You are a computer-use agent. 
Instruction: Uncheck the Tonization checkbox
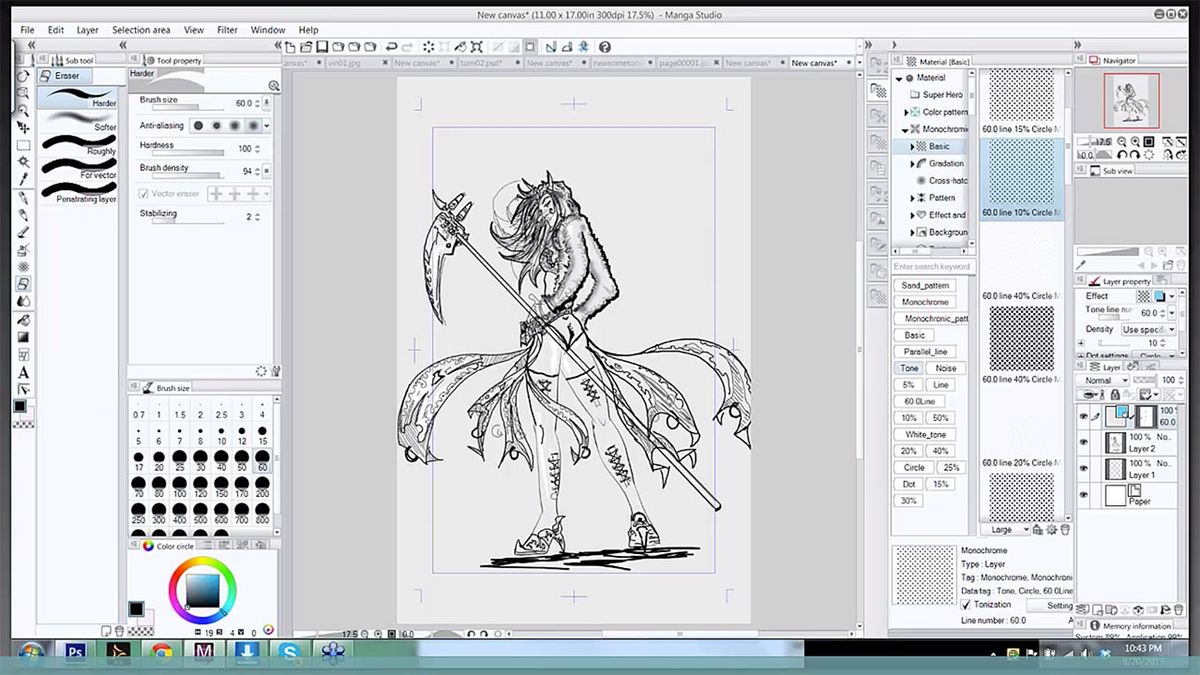966,604
